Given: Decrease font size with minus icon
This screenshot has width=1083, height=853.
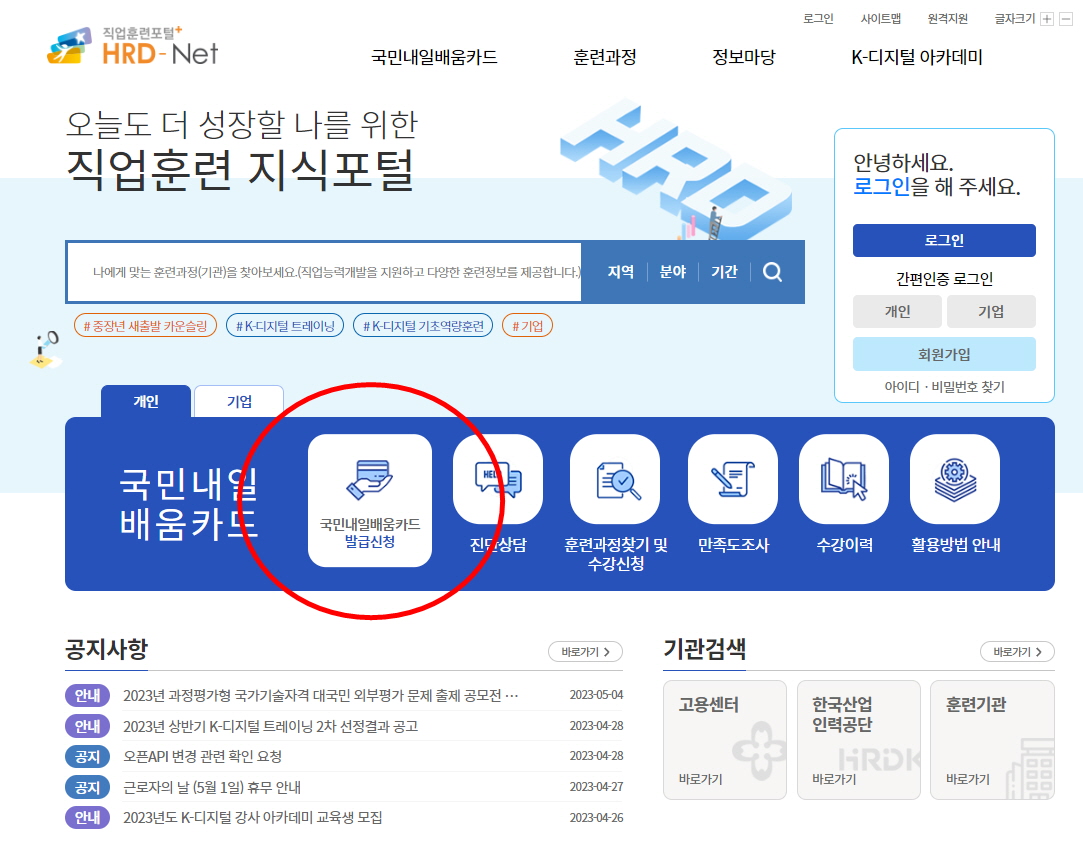Looking at the screenshot, I should [x=1066, y=19].
